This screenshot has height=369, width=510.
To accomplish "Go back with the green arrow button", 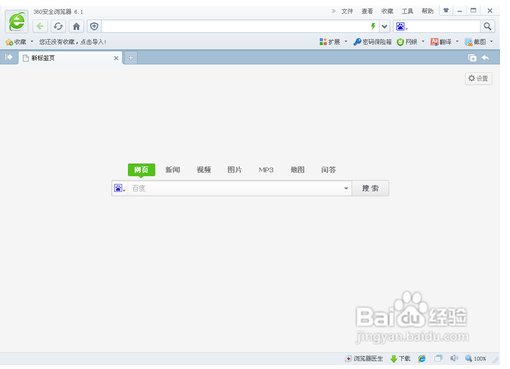I will [x=40, y=26].
